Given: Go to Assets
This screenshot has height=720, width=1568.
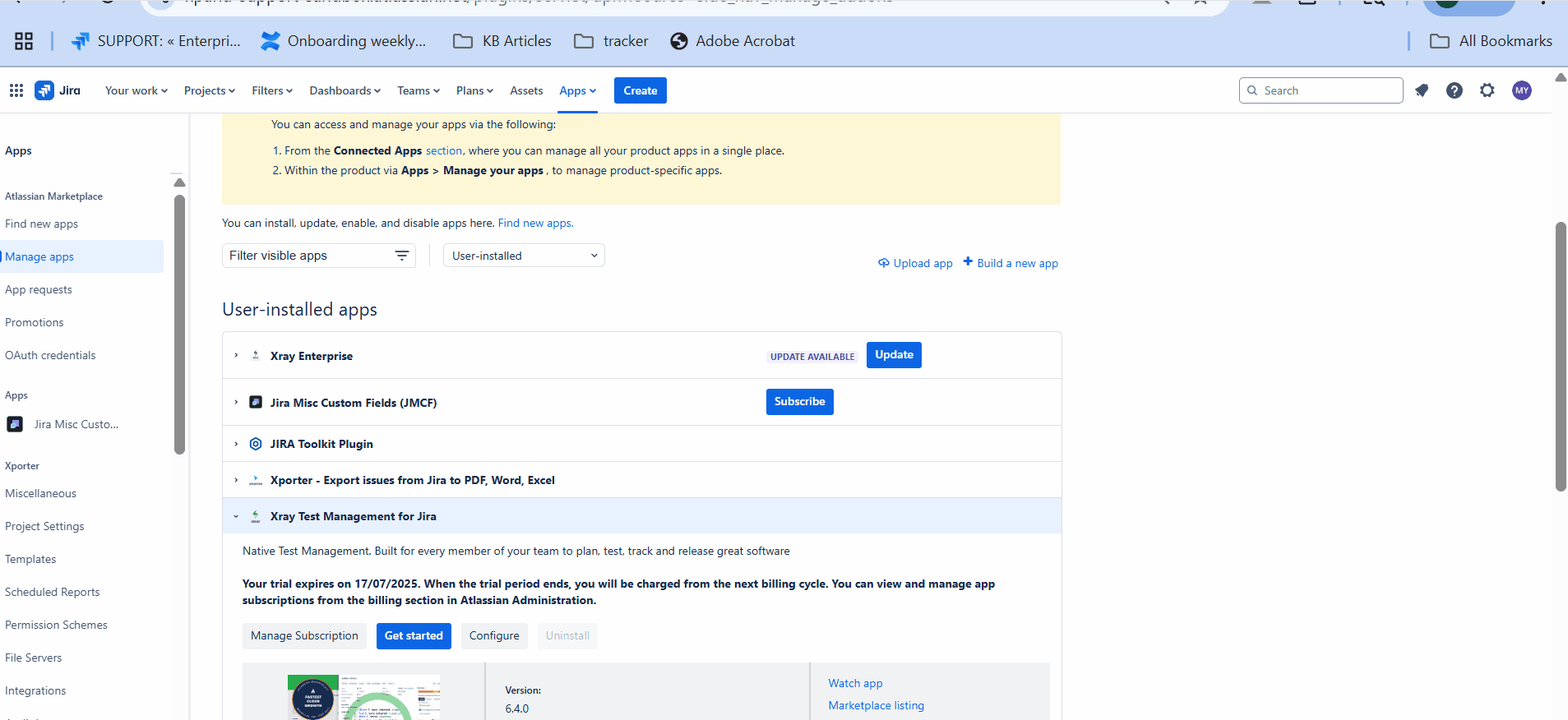Looking at the screenshot, I should click(526, 90).
